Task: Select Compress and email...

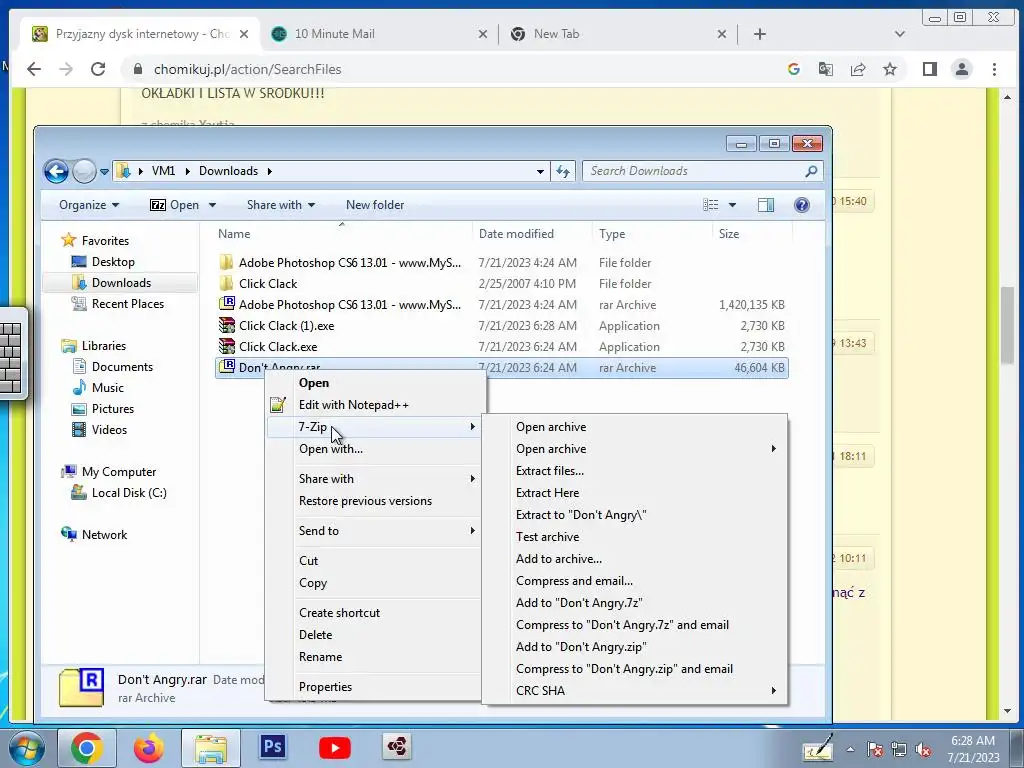Action: tap(574, 581)
